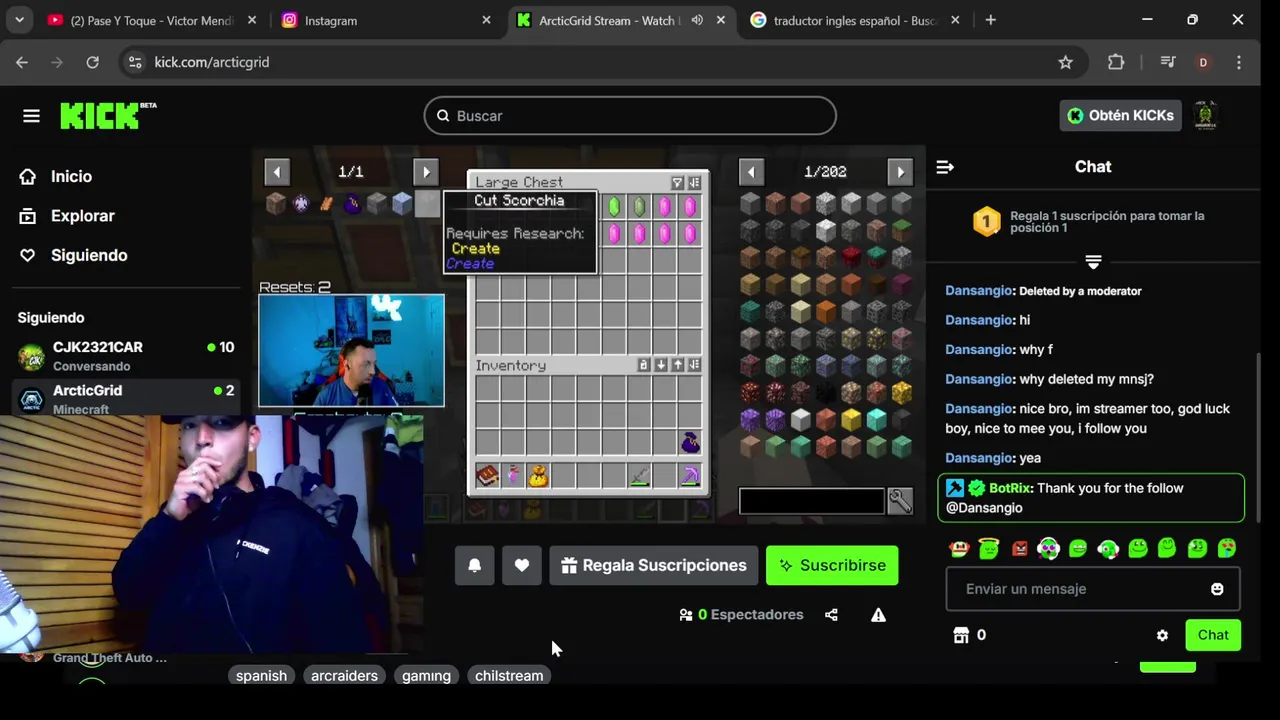Collapse the chat panel

coord(945,167)
